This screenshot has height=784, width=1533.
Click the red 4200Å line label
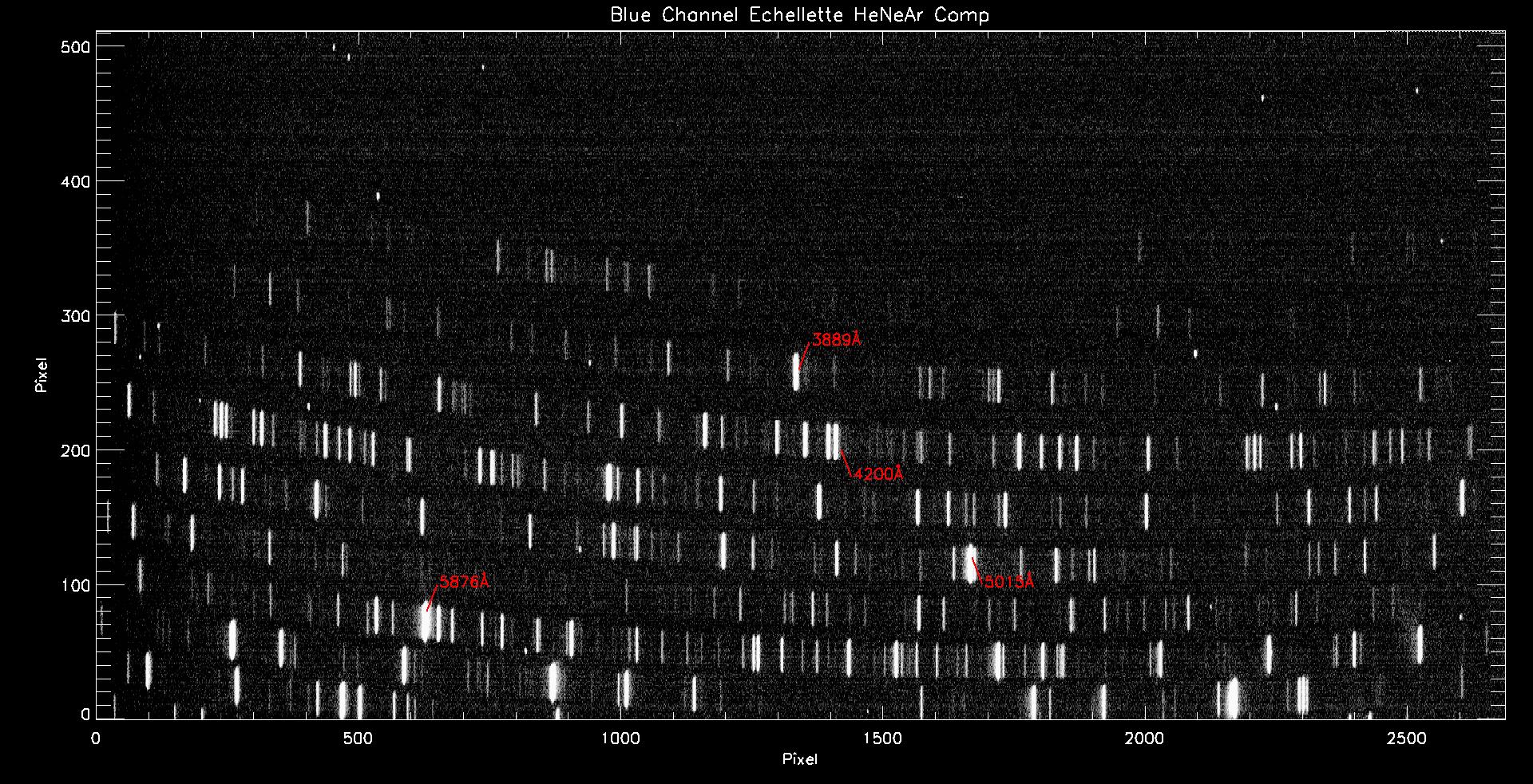(x=878, y=474)
